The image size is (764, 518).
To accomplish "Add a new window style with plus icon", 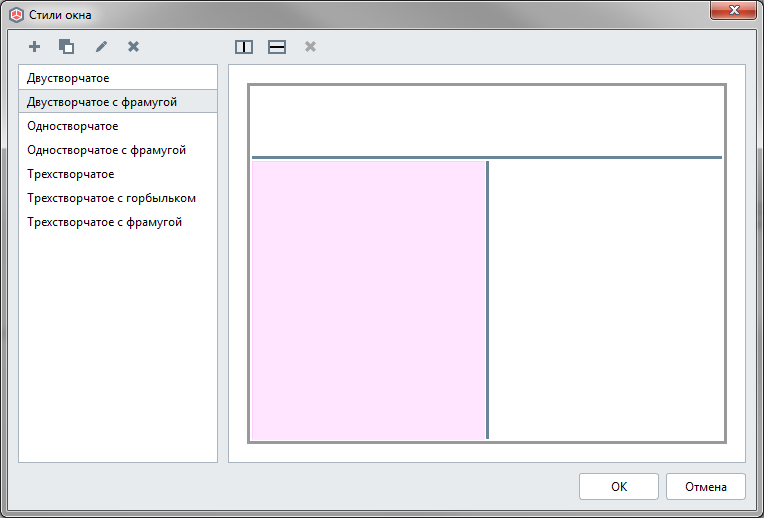I will tap(34, 47).
